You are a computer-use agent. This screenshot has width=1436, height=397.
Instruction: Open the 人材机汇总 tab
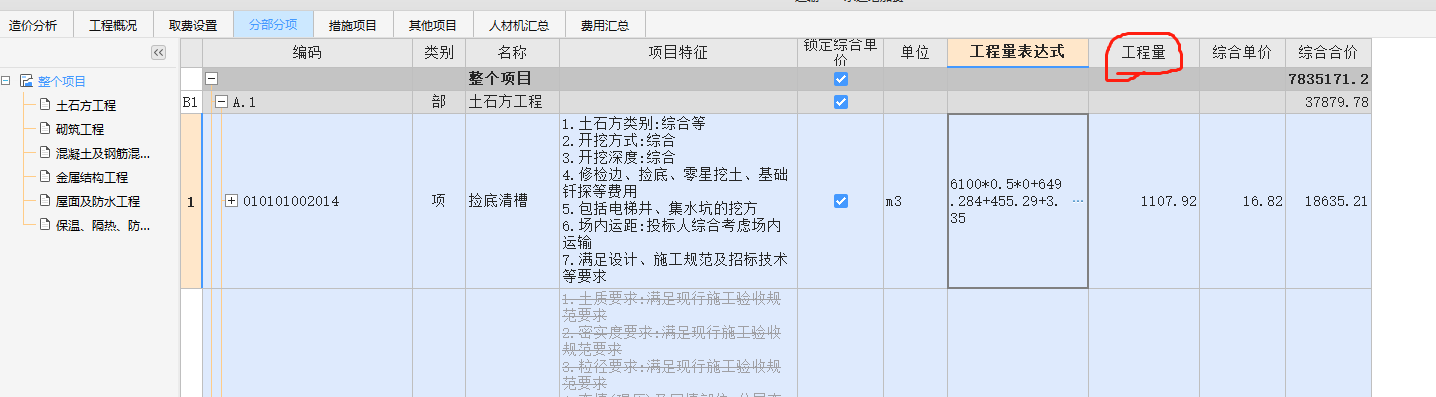518,25
